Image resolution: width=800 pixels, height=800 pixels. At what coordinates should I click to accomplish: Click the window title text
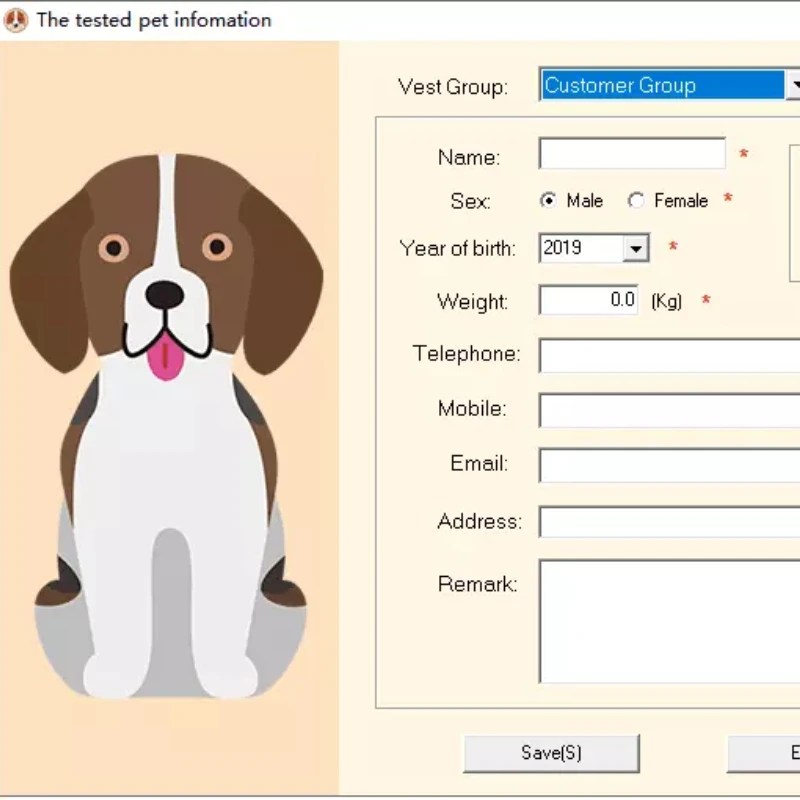[154, 20]
